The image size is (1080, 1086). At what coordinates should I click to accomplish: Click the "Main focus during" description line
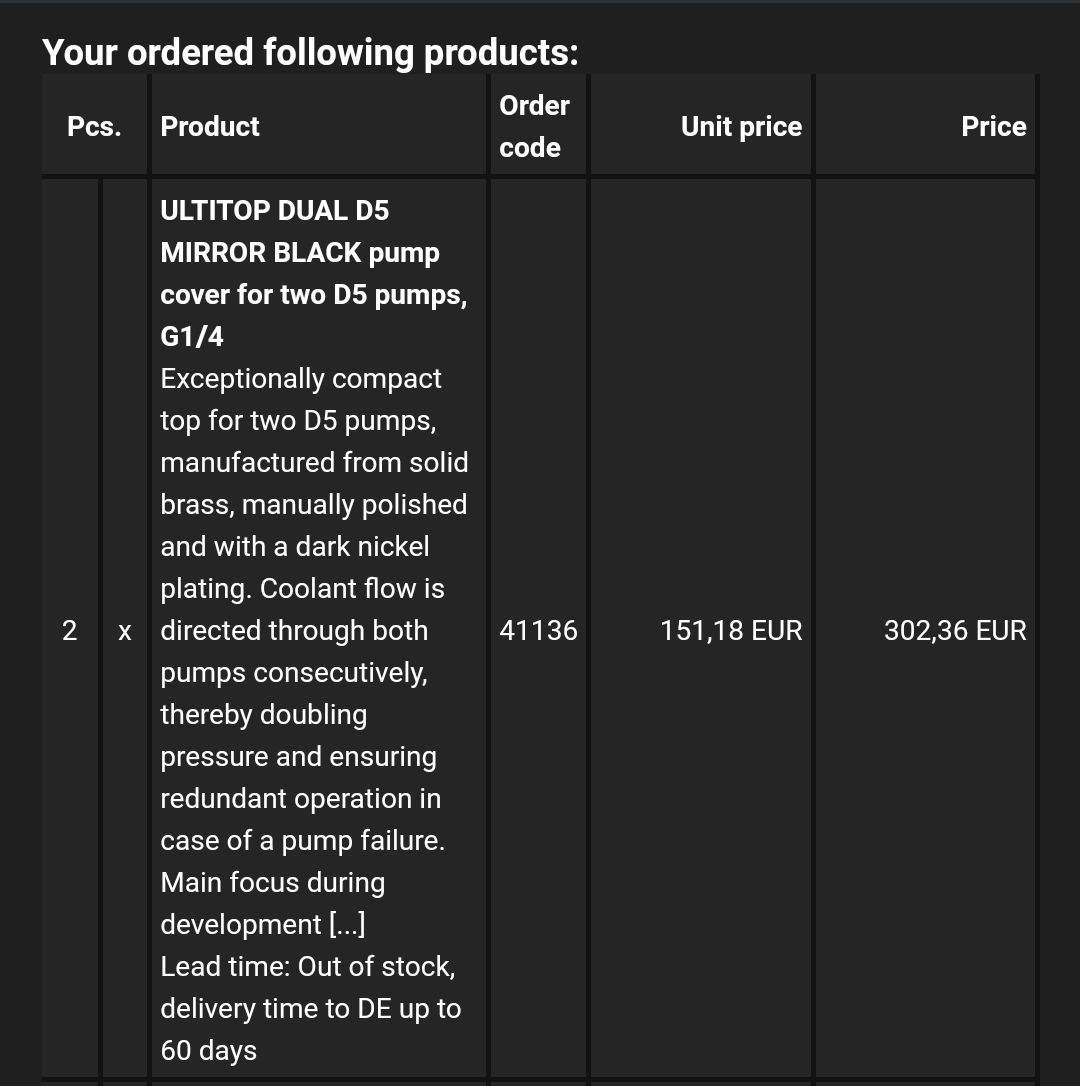[x=273, y=883]
